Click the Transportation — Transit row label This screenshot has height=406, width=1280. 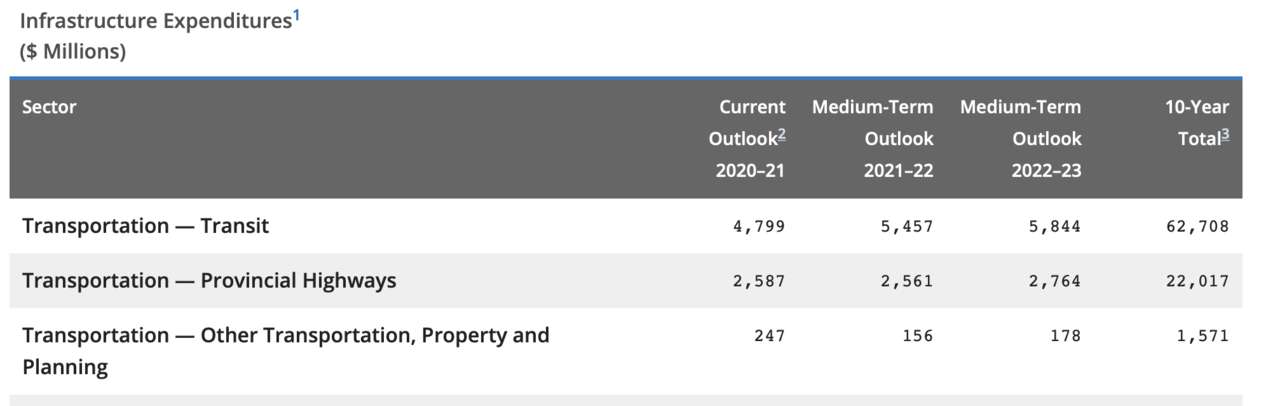tap(146, 226)
